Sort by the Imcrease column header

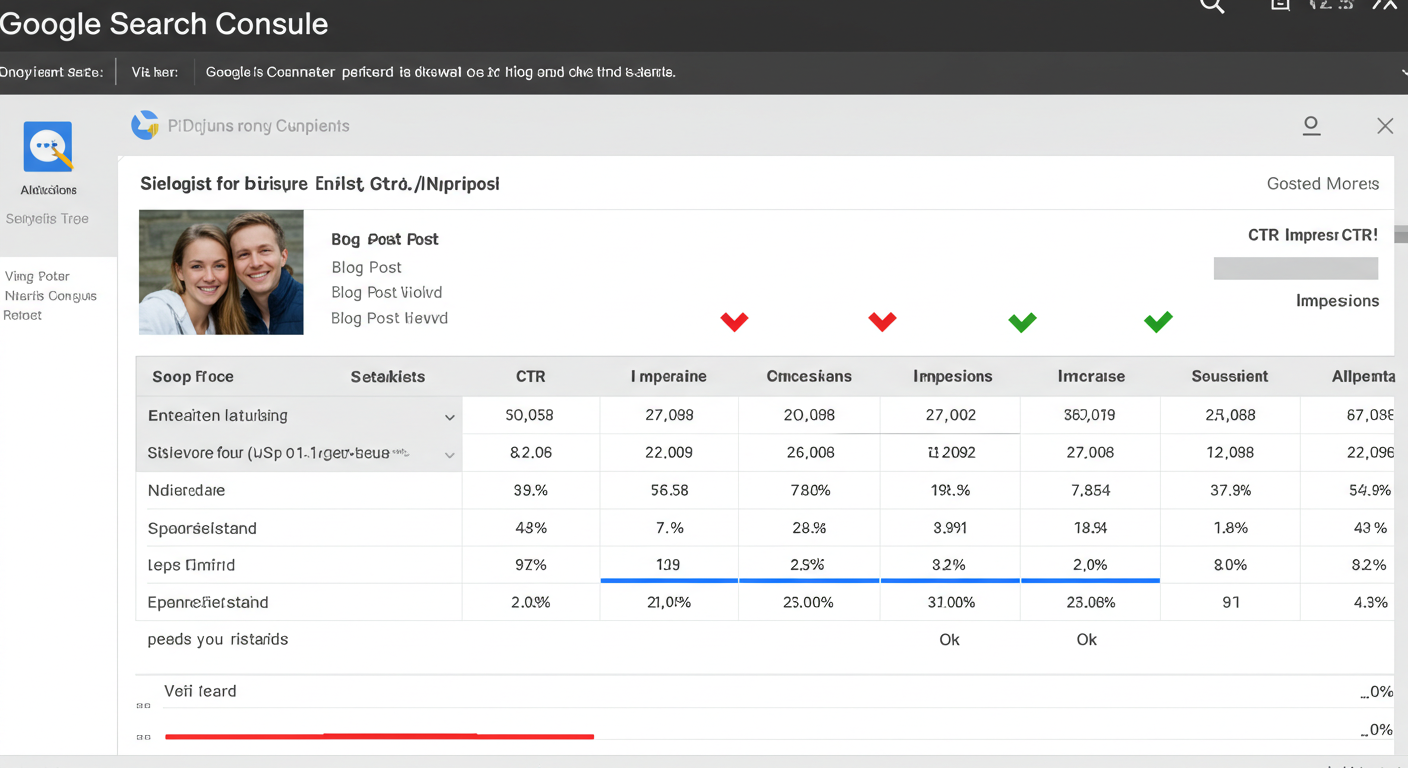[1091, 377]
